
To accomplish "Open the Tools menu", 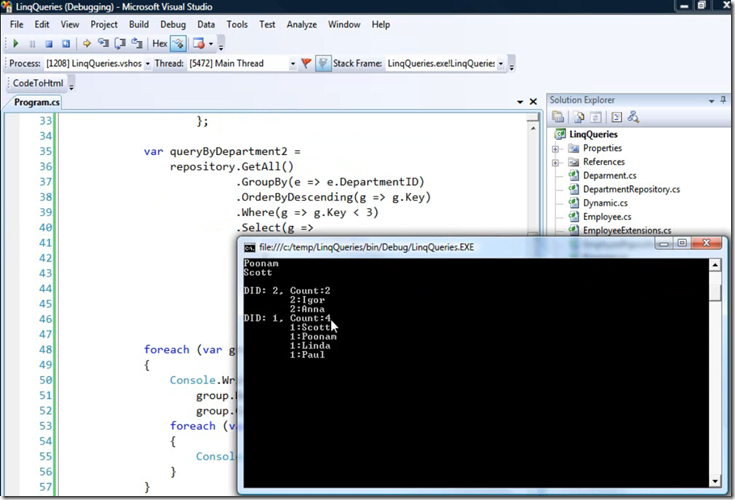I will pos(237,24).
